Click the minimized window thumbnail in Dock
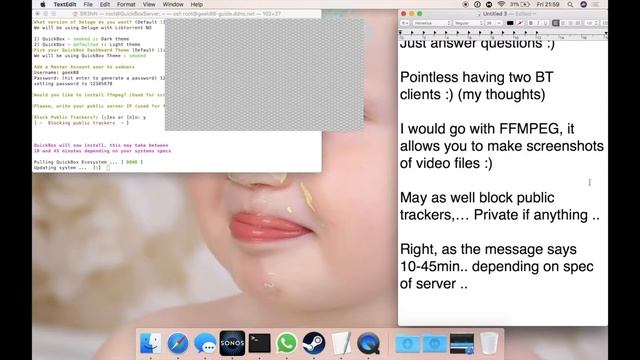Screen dimensions: 640x360 coord(462,344)
